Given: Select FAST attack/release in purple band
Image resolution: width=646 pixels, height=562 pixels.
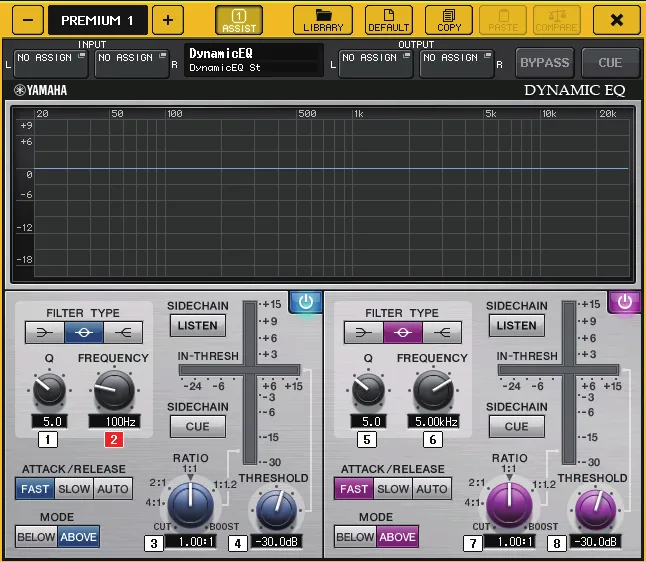Looking at the screenshot, I should pos(353,489).
